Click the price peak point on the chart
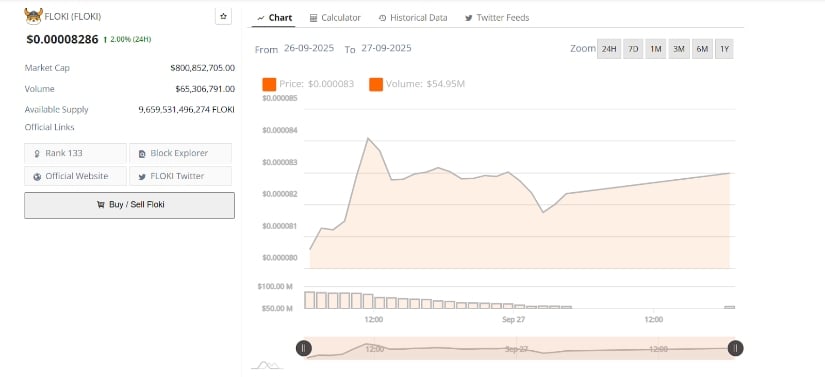 point(368,138)
